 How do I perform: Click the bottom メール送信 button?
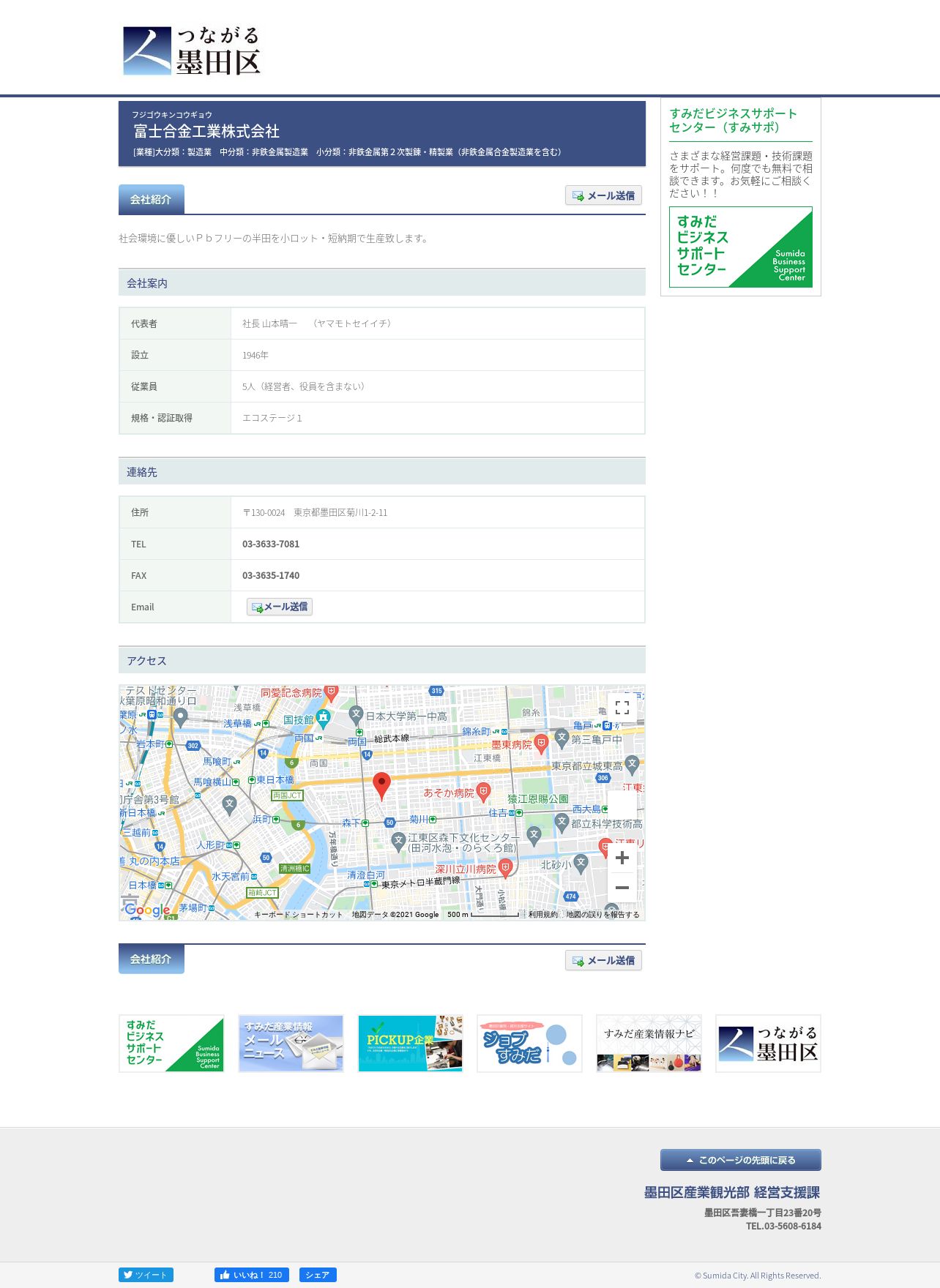pos(603,960)
